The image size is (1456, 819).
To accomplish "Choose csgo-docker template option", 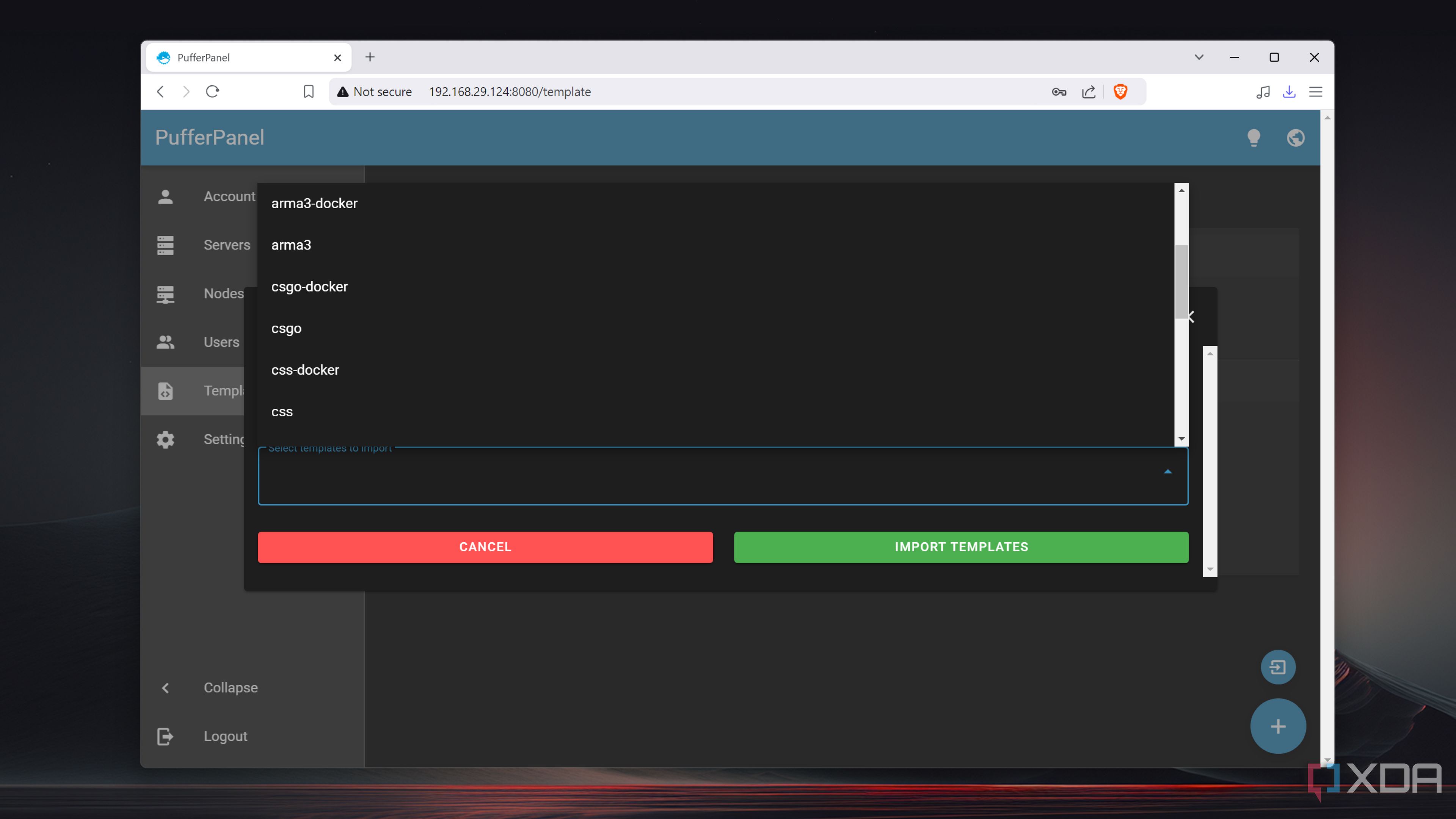I will (715, 287).
